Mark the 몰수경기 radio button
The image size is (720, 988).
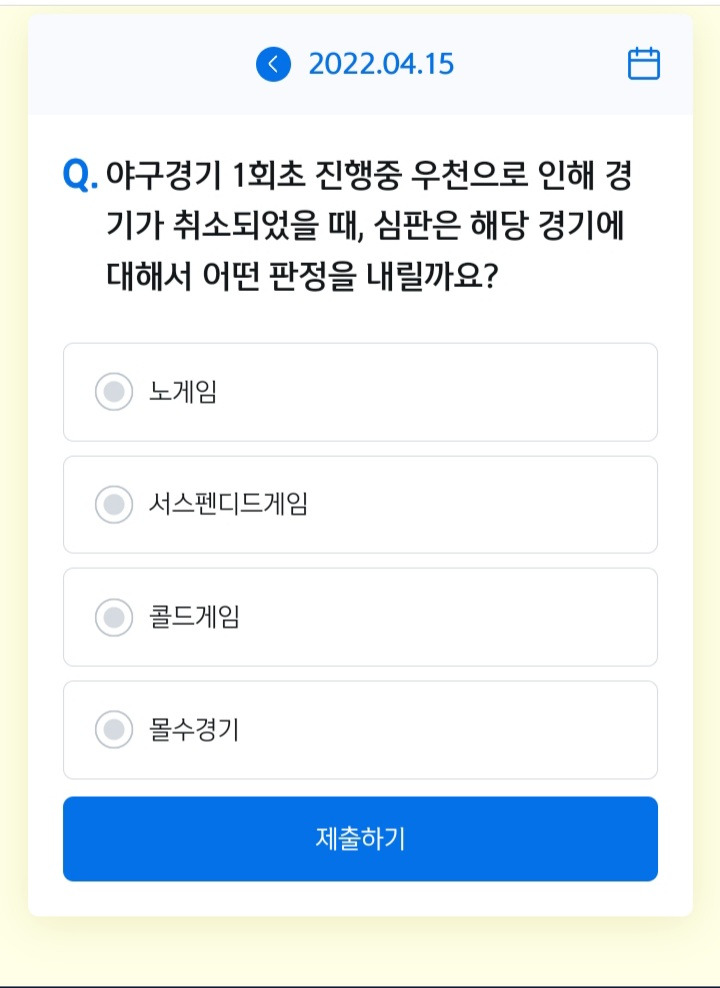click(114, 730)
